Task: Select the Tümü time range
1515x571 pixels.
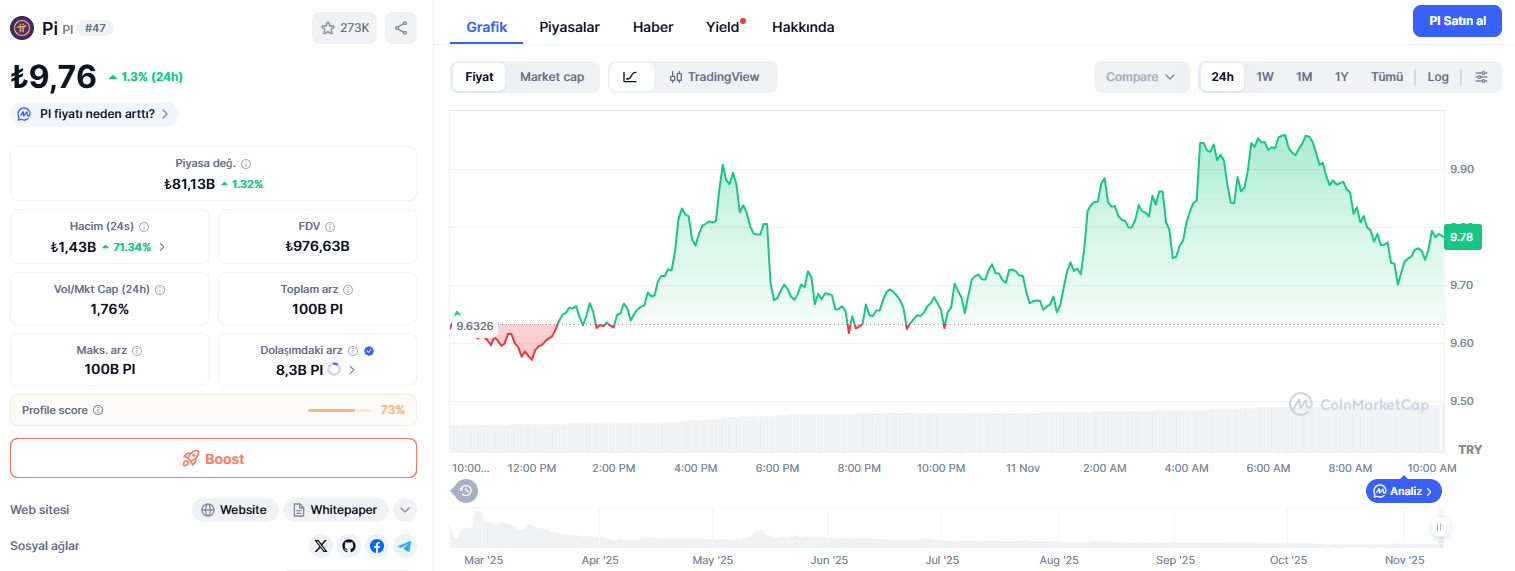Action: pyautogui.click(x=1387, y=77)
